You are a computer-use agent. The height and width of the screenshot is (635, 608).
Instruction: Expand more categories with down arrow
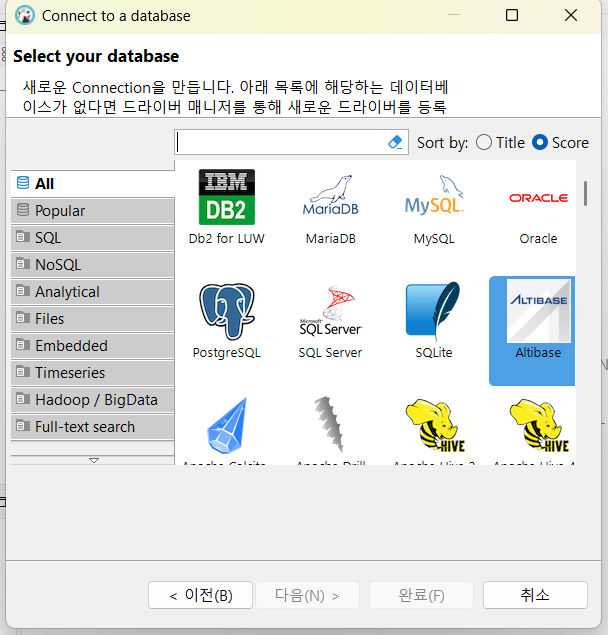pos(94,460)
